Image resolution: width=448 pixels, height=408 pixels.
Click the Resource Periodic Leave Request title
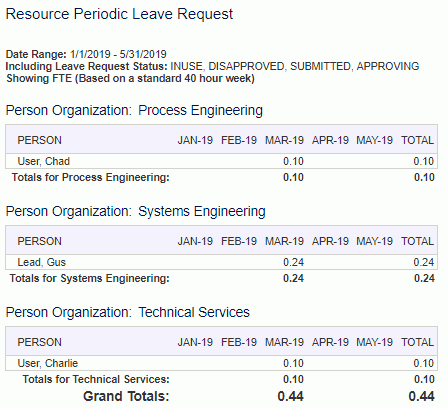tap(119, 14)
